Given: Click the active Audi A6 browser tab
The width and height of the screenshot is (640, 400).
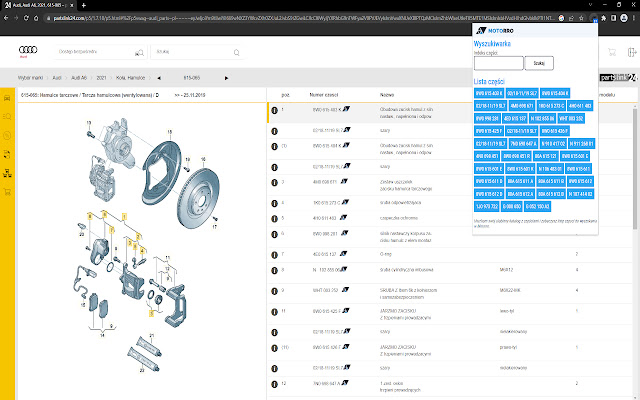Looking at the screenshot, I should pyautogui.click(x=40, y=5).
